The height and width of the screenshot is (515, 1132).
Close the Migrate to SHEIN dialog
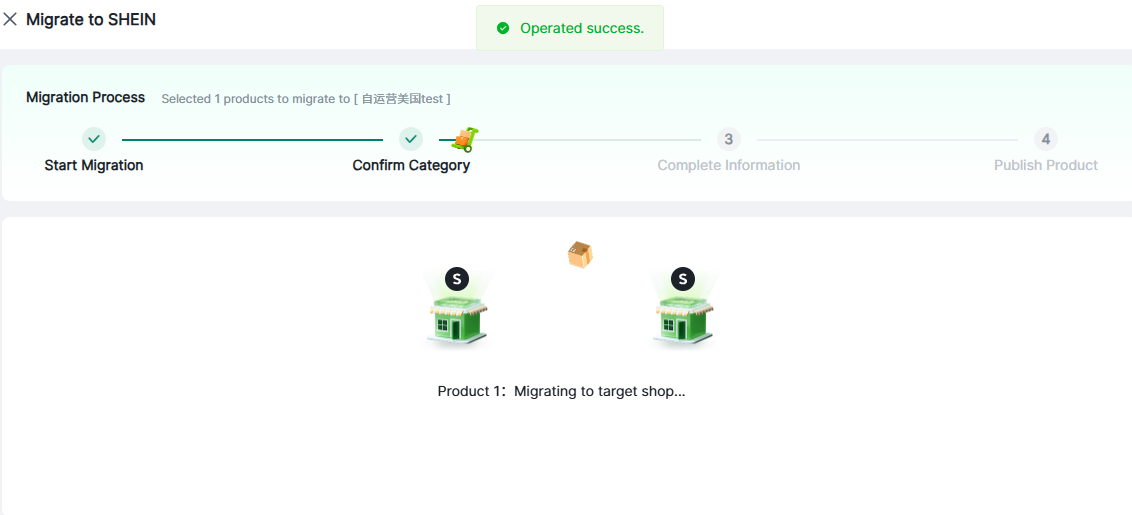click(x=10, y=19)
